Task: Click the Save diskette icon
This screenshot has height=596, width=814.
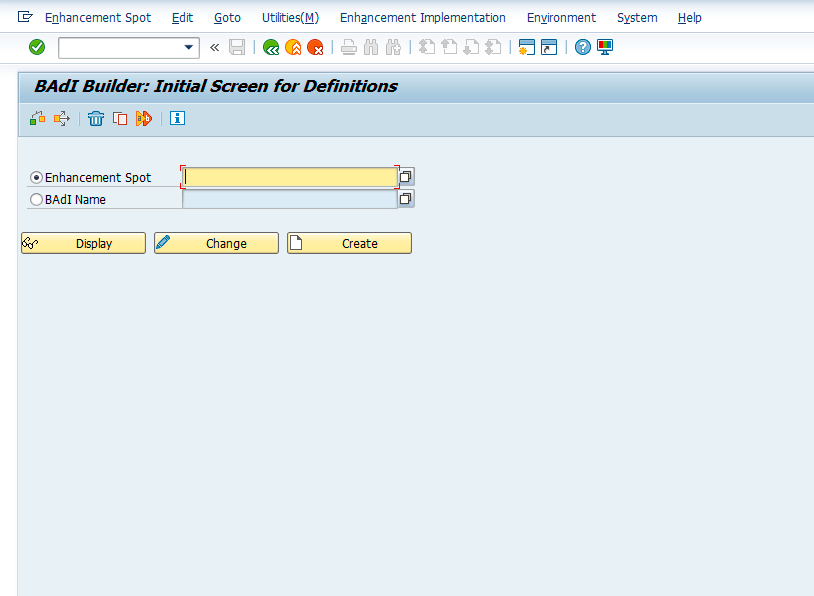Action: (237, 47)
